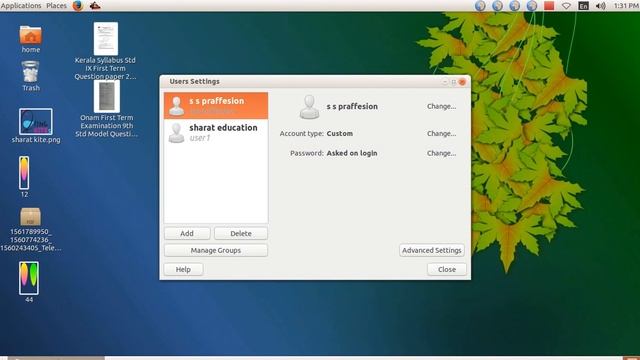The width and height of the screenshot is (640, 360).
Task: Open the network indicator in top panel
Action: pos(566,6)
